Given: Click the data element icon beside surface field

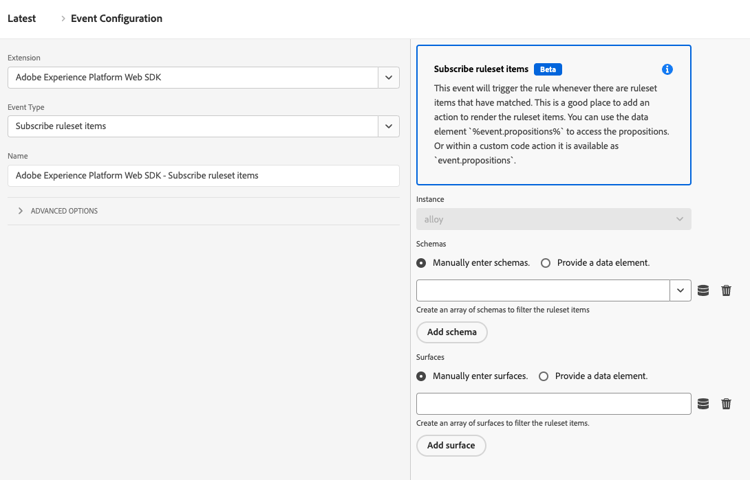Looking at the screenshot, I should (703, 404).
